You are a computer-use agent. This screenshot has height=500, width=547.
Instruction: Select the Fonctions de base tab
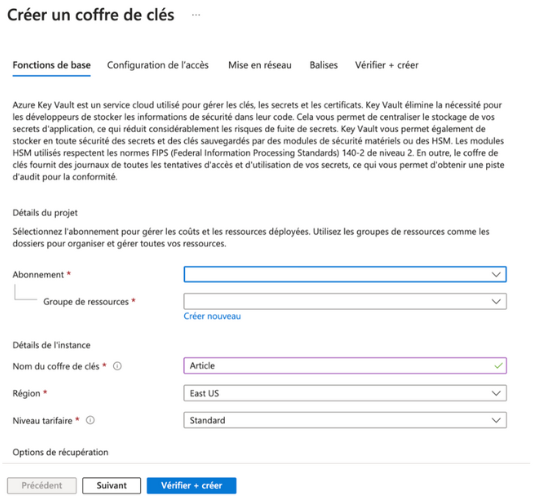coord(52,65)
